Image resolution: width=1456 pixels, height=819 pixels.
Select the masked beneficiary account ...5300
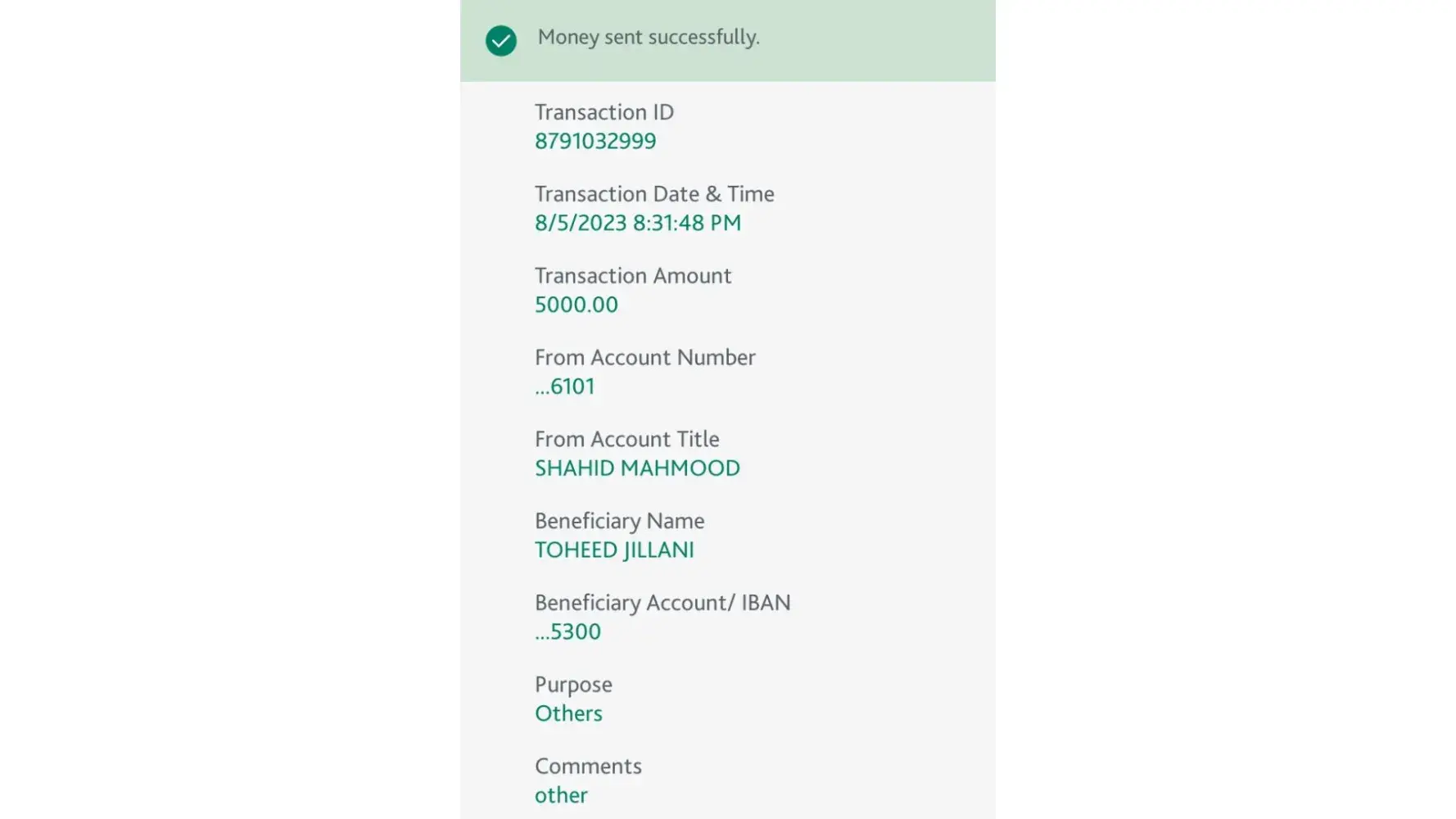(x=568, y=632)
